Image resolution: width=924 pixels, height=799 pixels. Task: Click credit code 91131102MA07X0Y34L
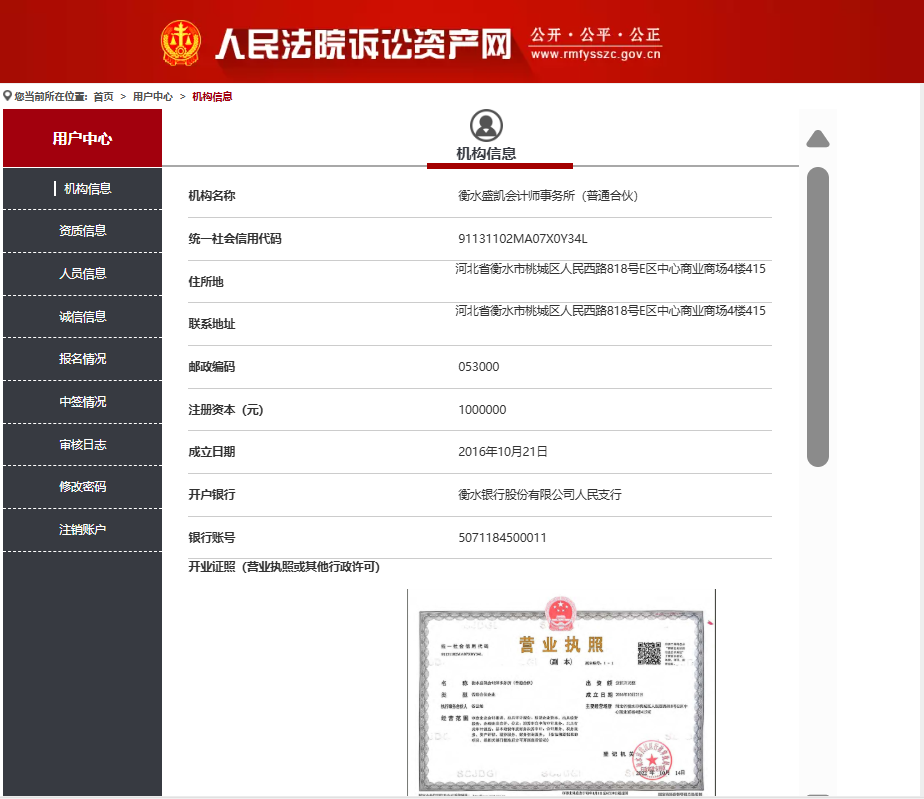tap(523, 239)
